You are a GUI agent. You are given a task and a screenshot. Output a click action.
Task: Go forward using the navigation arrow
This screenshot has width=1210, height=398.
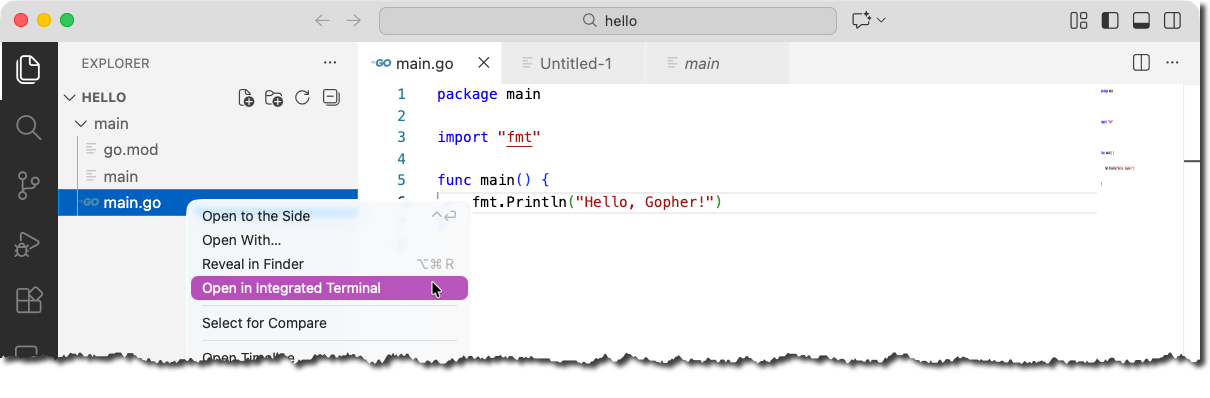[353, 20]
